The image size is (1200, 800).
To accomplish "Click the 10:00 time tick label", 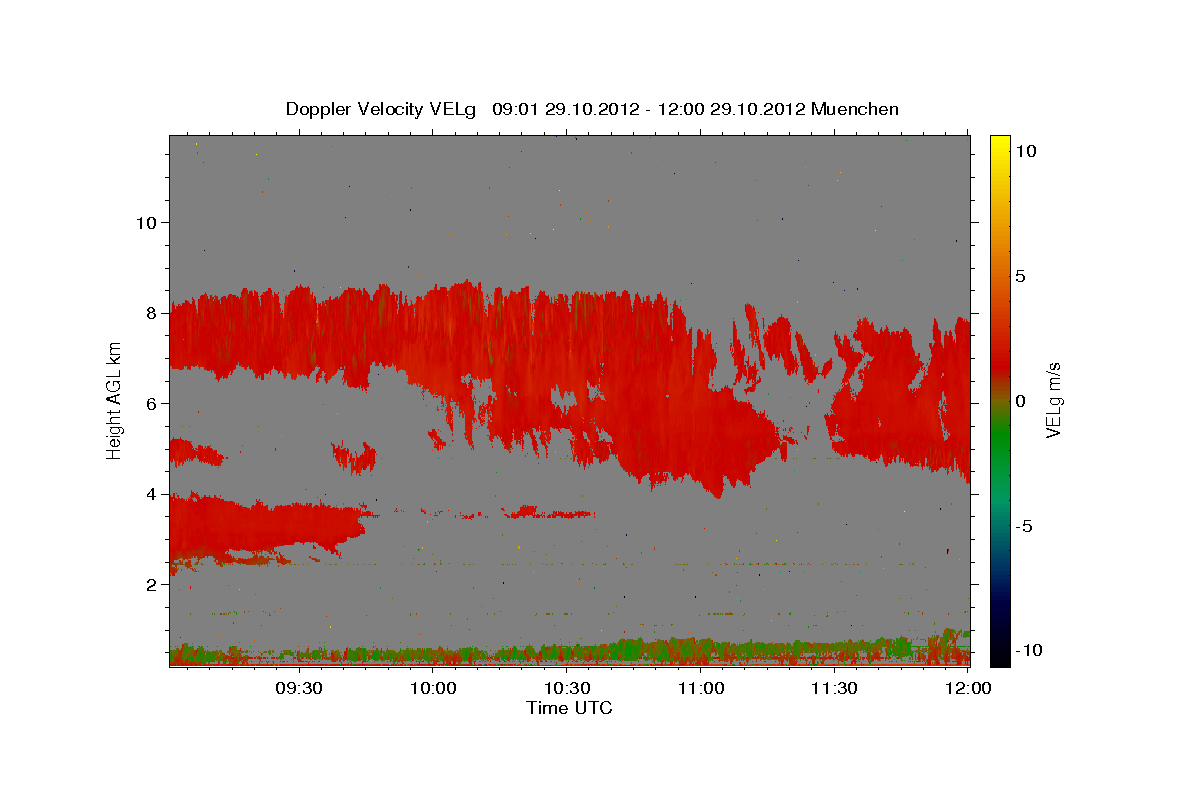I will tap(434, 688).
